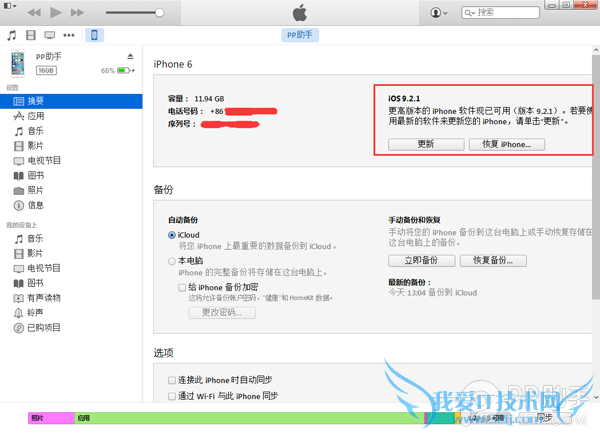This screenshot has height=434, width=600.
Task: Select the 本电脑 backup radio button
Action: [x=172, y=261]
